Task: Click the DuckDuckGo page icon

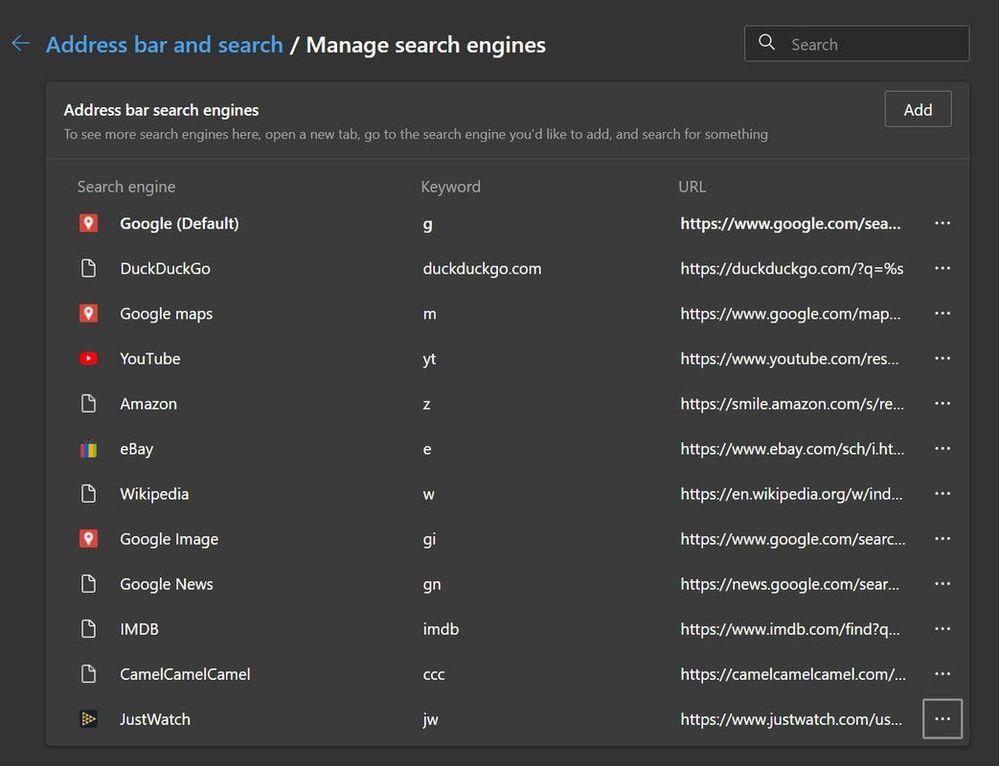Action: [89, 268]
